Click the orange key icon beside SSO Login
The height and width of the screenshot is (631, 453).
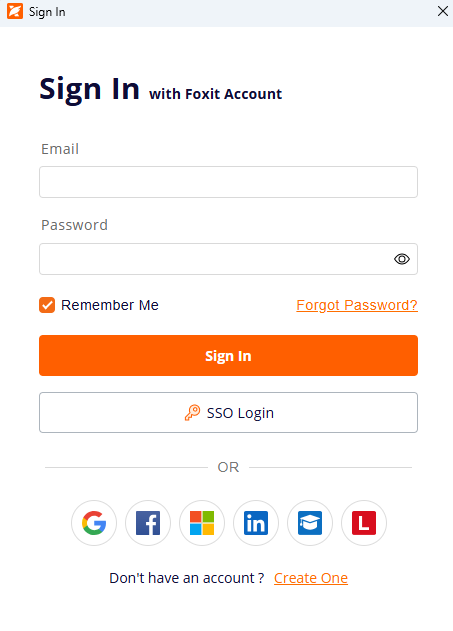coord(192,412)
